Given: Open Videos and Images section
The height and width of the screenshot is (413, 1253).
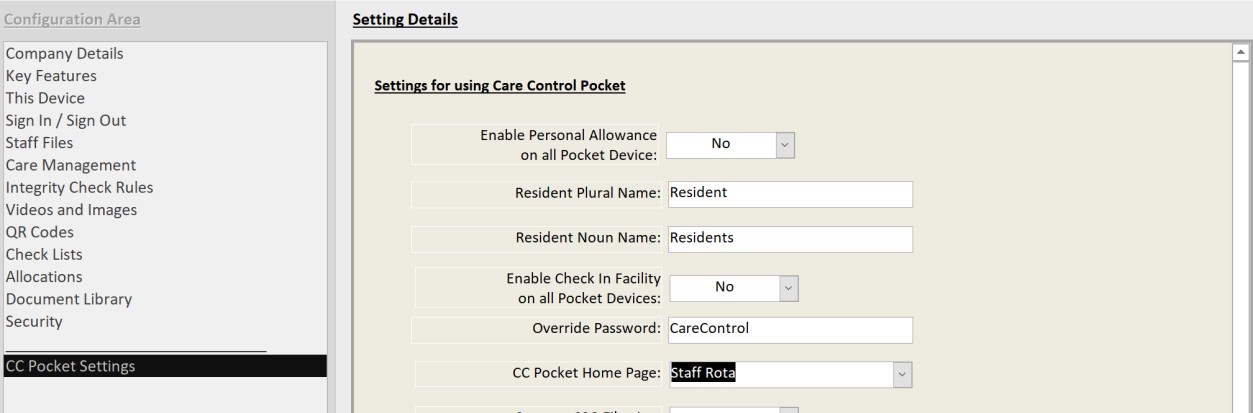Looking at the screenshot, I should coord(72,210).
